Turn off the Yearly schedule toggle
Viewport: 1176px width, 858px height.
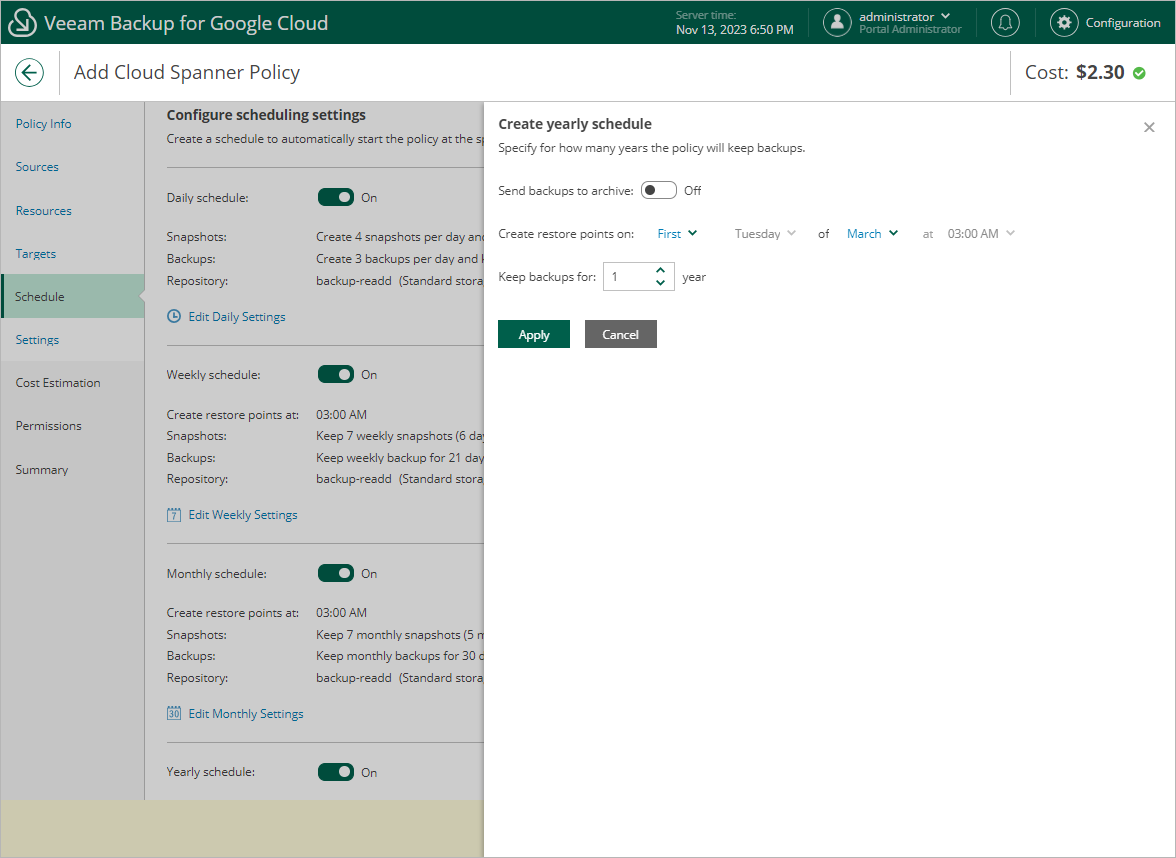336,772
